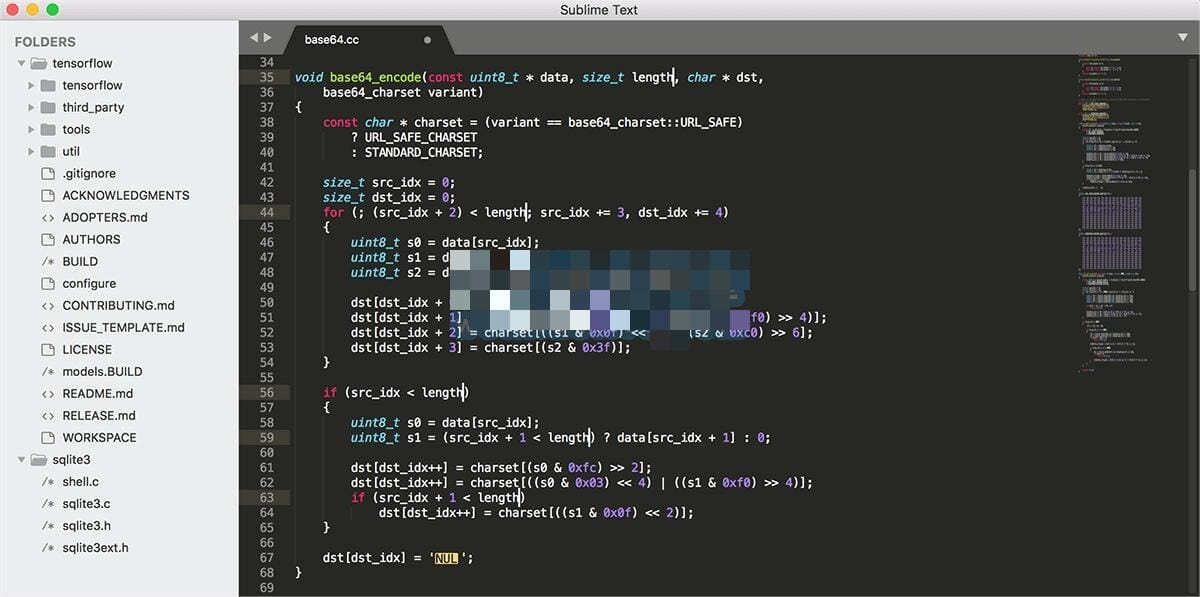Collapse the top-level tensorflow folder arrow

point(21,63)
